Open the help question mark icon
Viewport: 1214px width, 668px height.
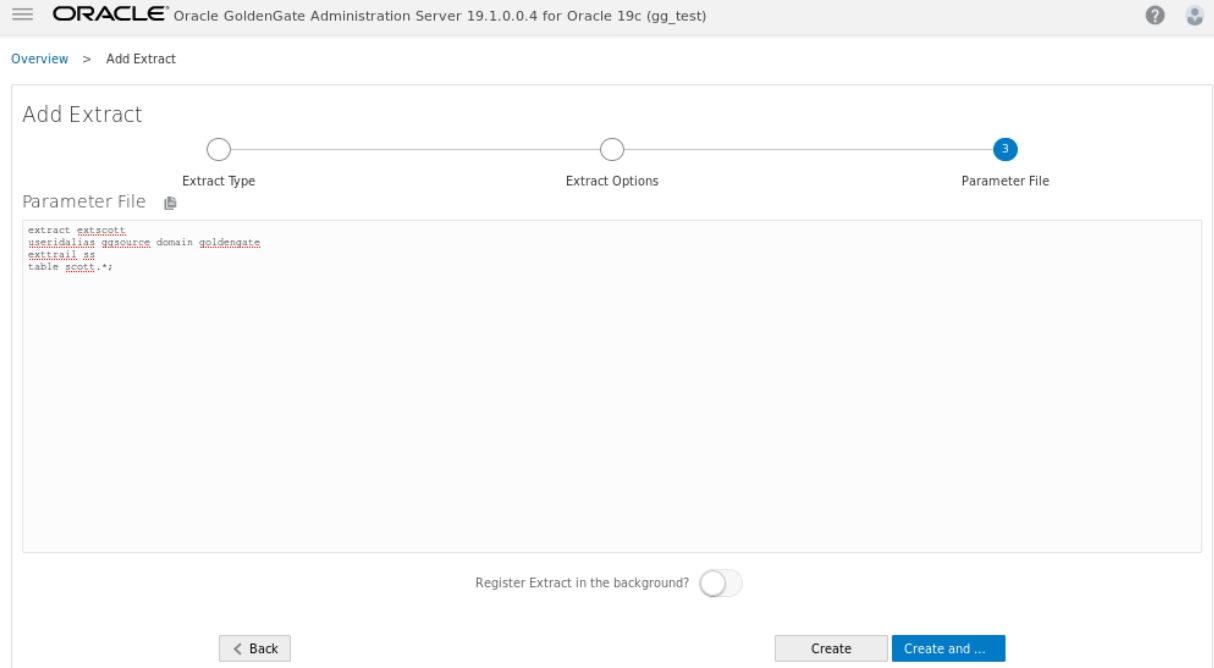(x=1155, y=15)
